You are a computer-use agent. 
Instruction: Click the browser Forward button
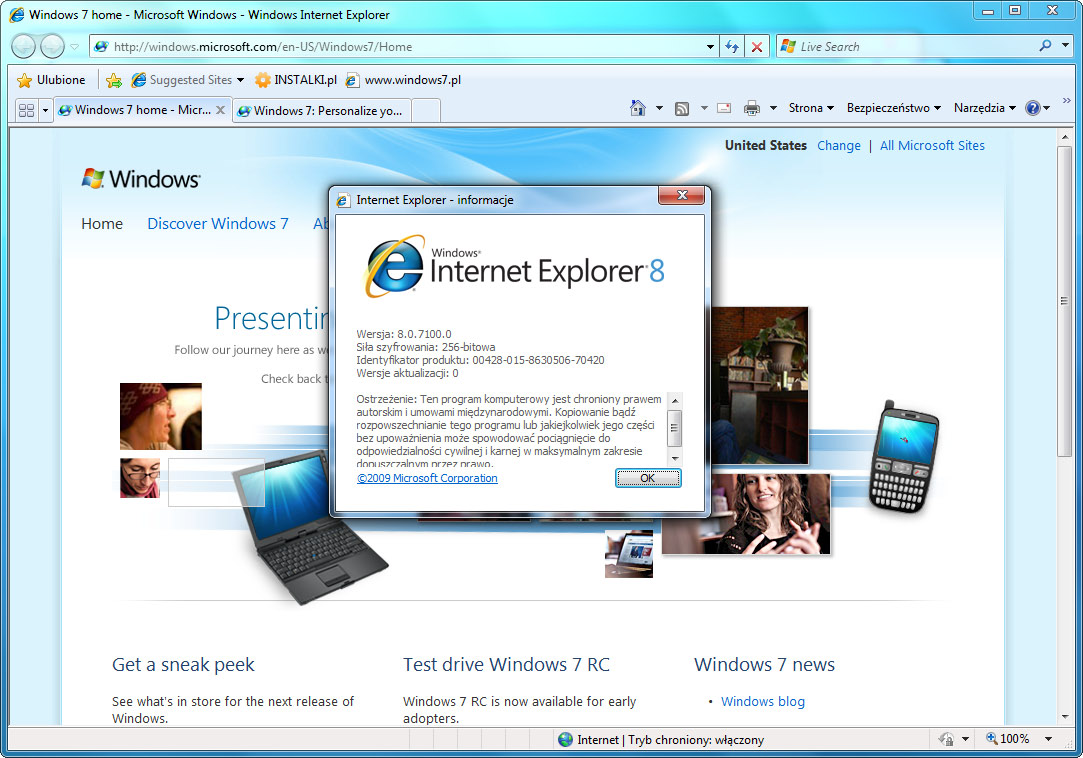pyautogui.click(x=52, y=46)
